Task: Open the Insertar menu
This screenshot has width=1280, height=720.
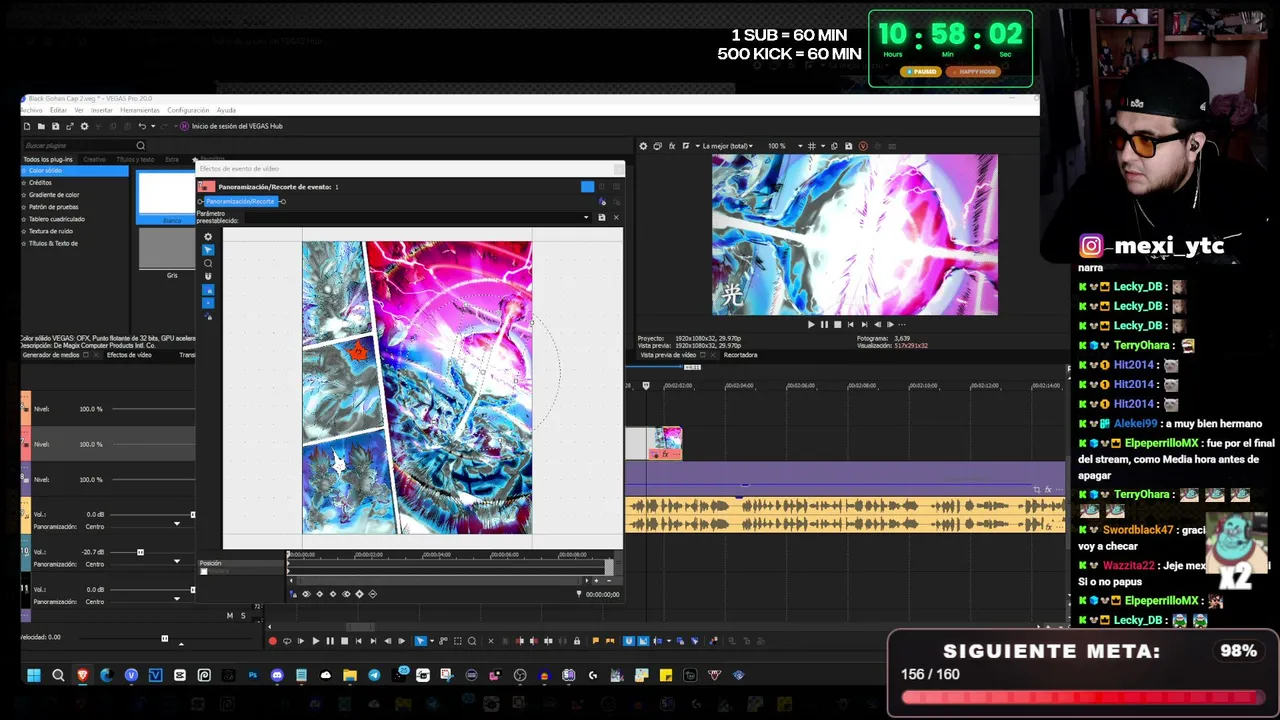Action: point(101,110)
